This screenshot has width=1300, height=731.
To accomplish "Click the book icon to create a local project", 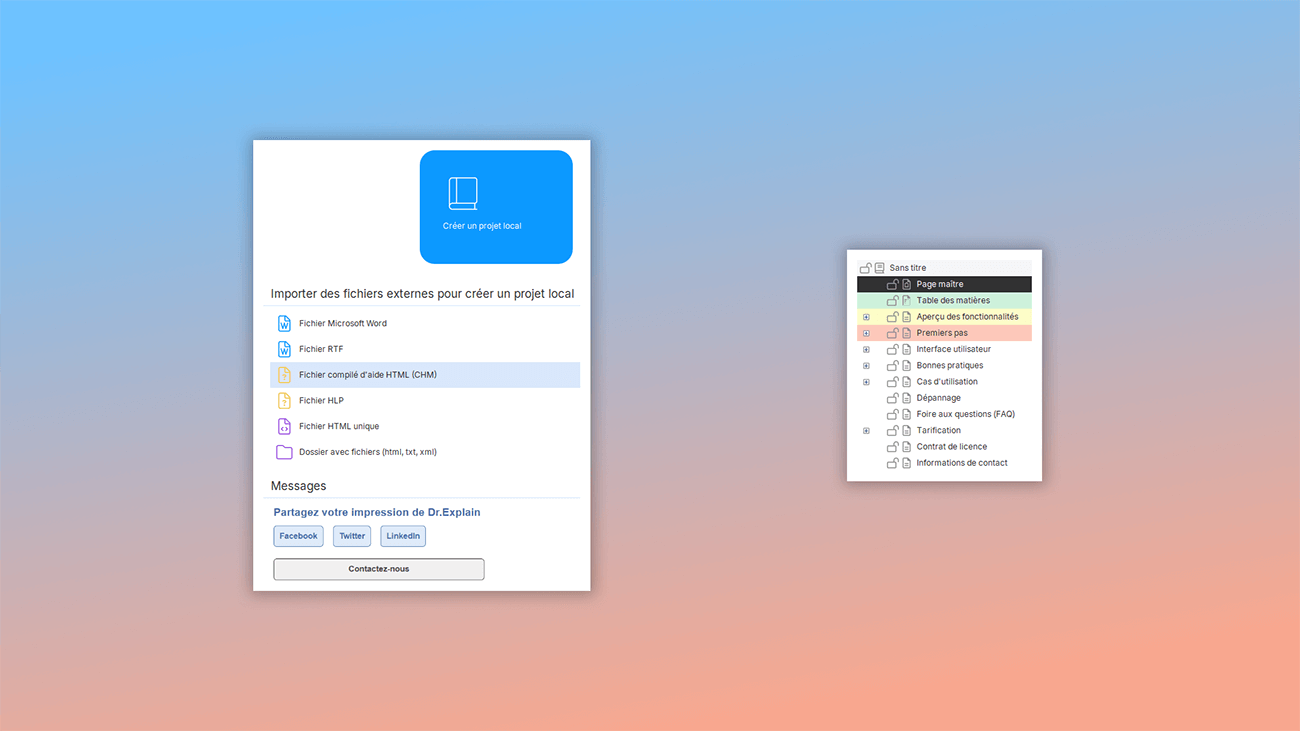I will [463, 194].
